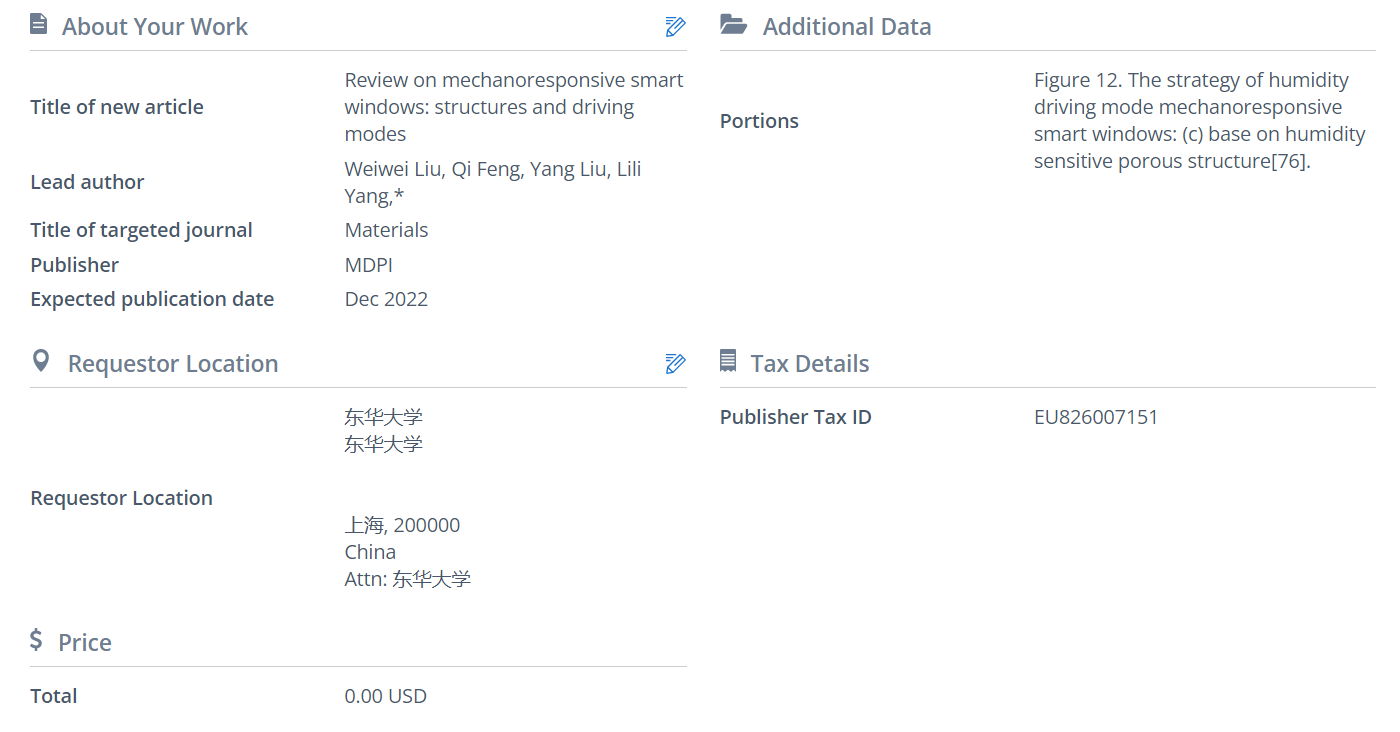1400x732 pixels.
Task: Click the Publisher Tax ID number EU826007151
Action: pos(1095,417)
